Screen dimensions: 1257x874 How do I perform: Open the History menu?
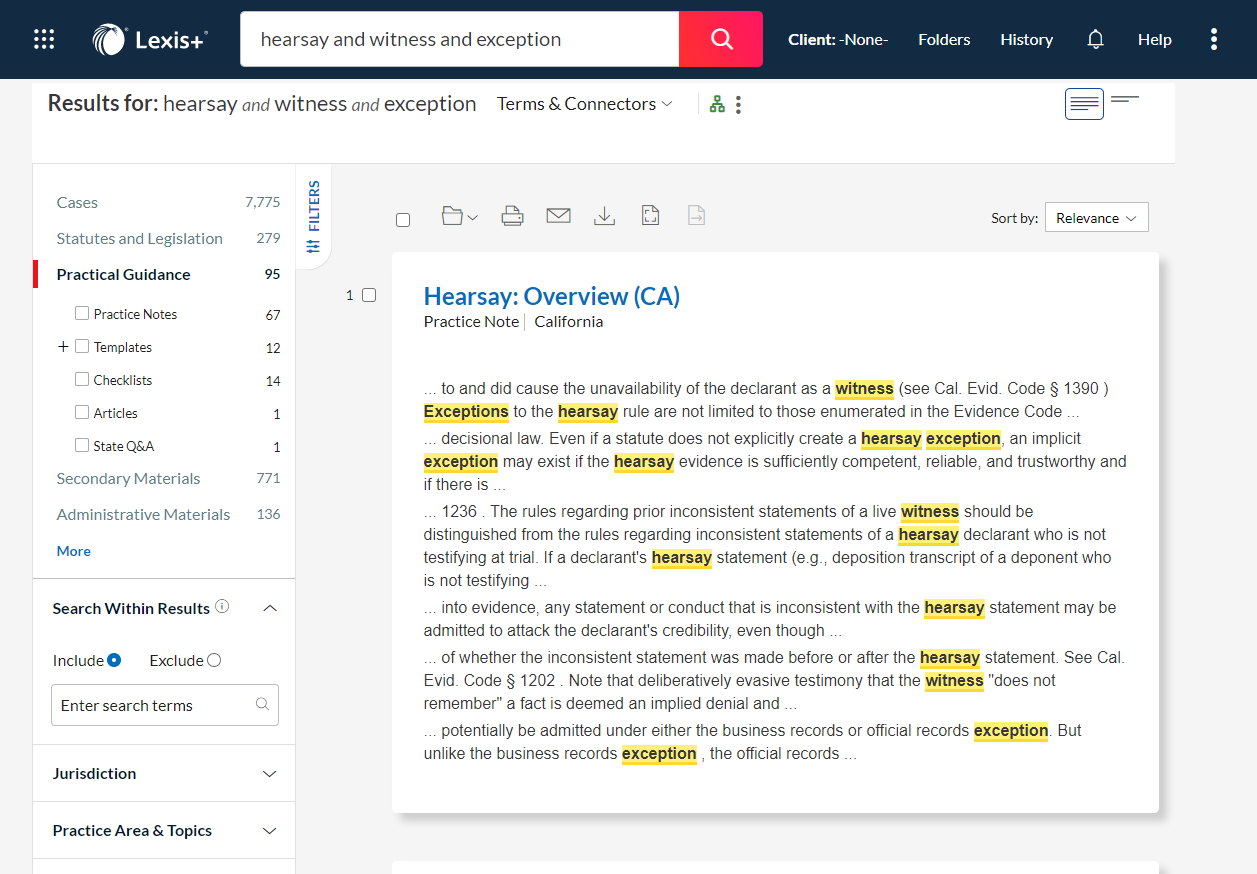(x=1026, y=39)
